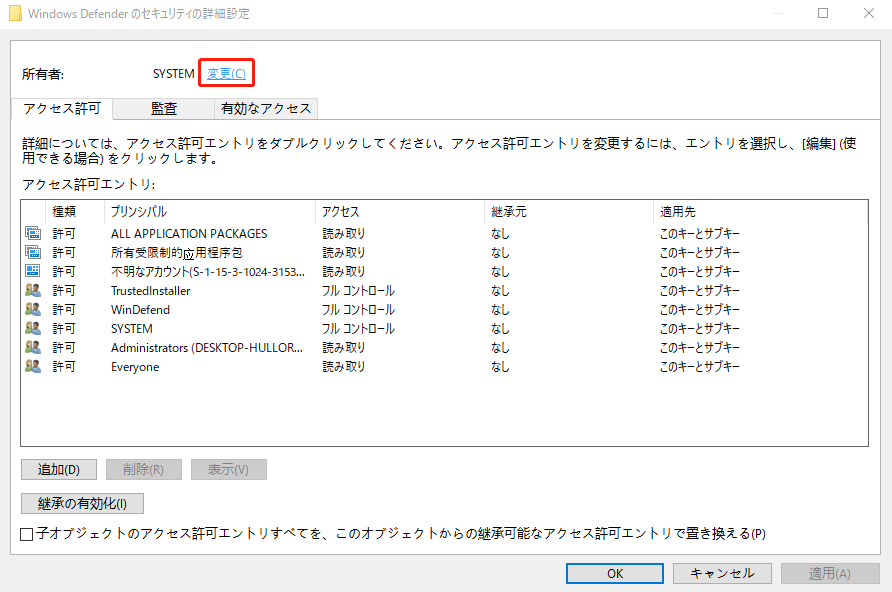Click the 変更(C) owner link
Screen dimensions: 892x592
click(226, 73)
